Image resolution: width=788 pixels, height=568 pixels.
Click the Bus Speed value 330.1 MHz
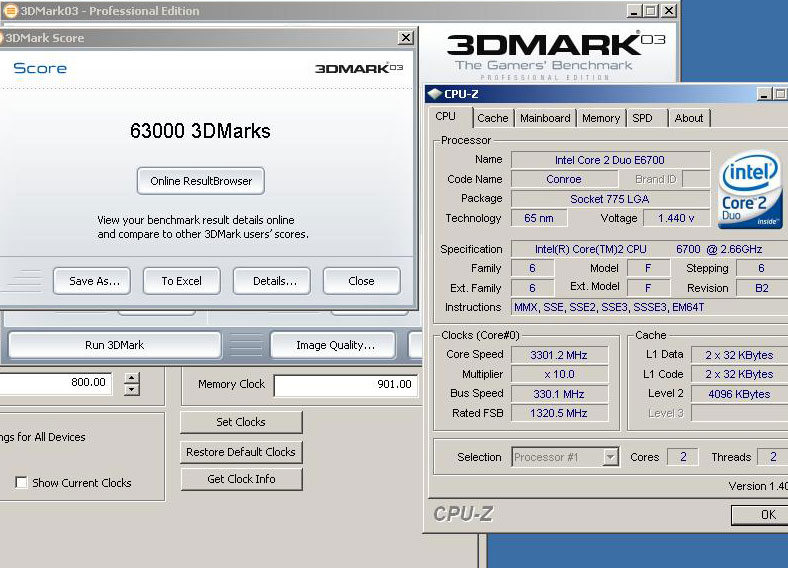tap(559, 394)
